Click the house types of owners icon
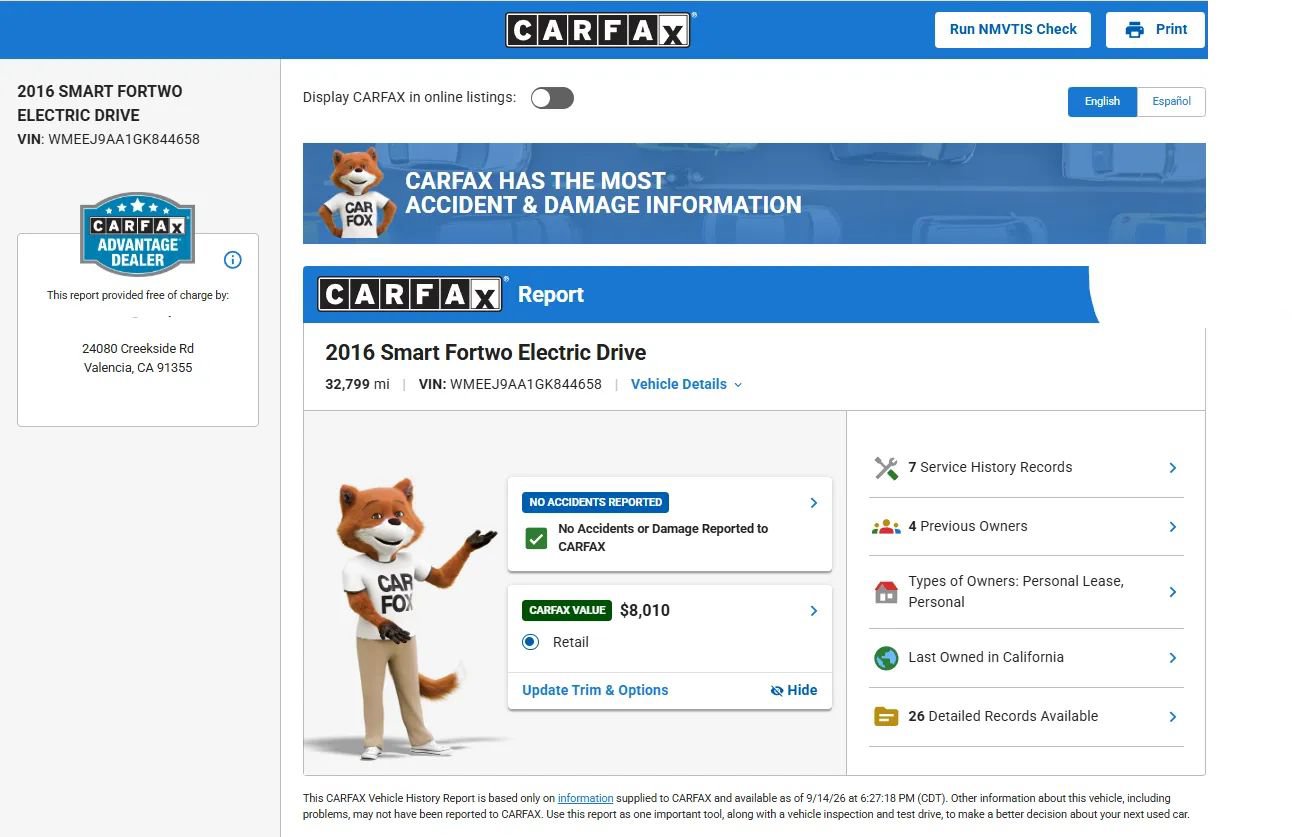 coord(886,592)
